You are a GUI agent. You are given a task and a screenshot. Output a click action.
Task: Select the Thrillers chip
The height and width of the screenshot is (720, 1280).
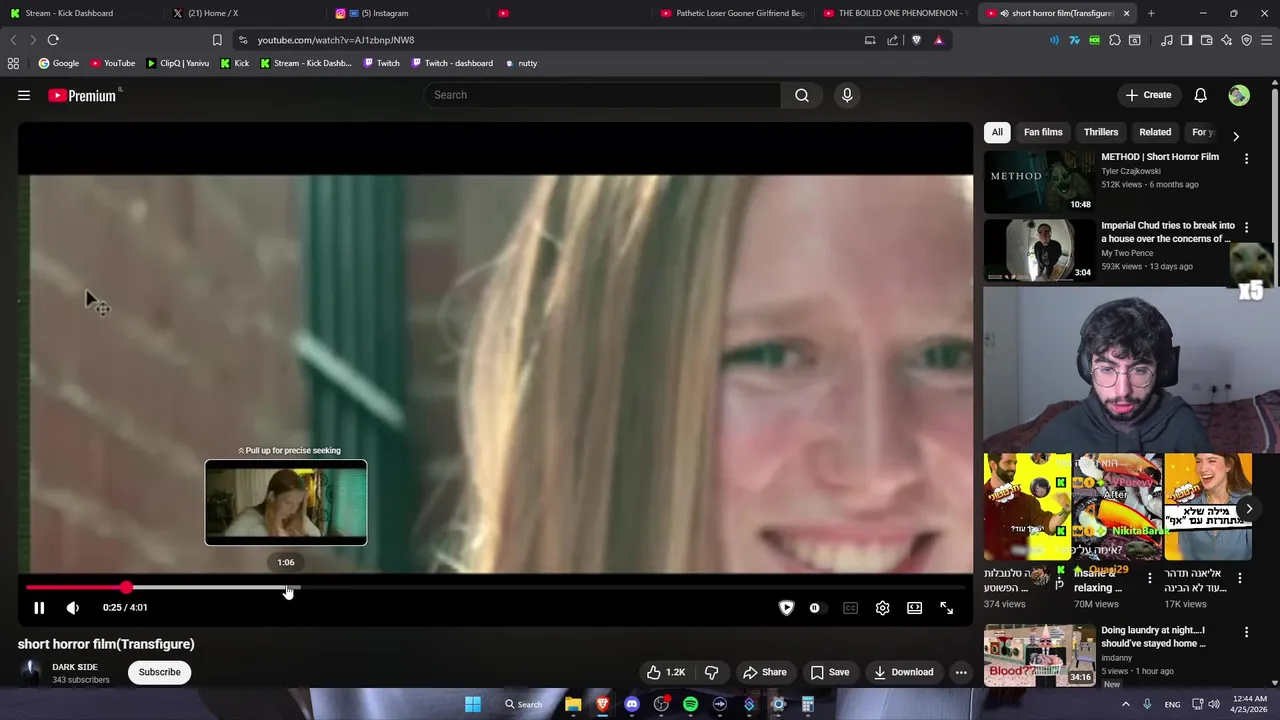coord(1101,132)
